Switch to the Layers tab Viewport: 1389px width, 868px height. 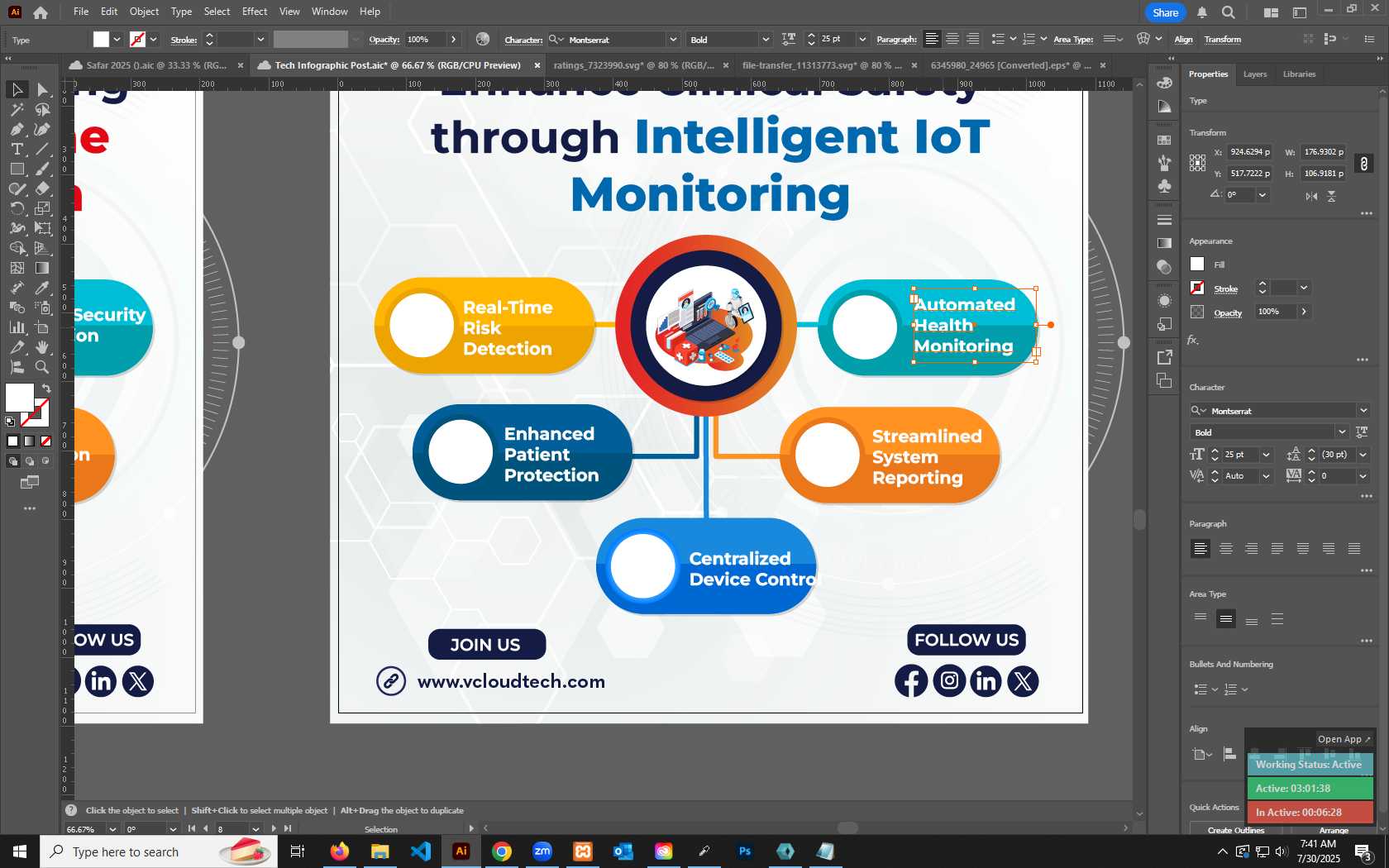(1255, 74)
